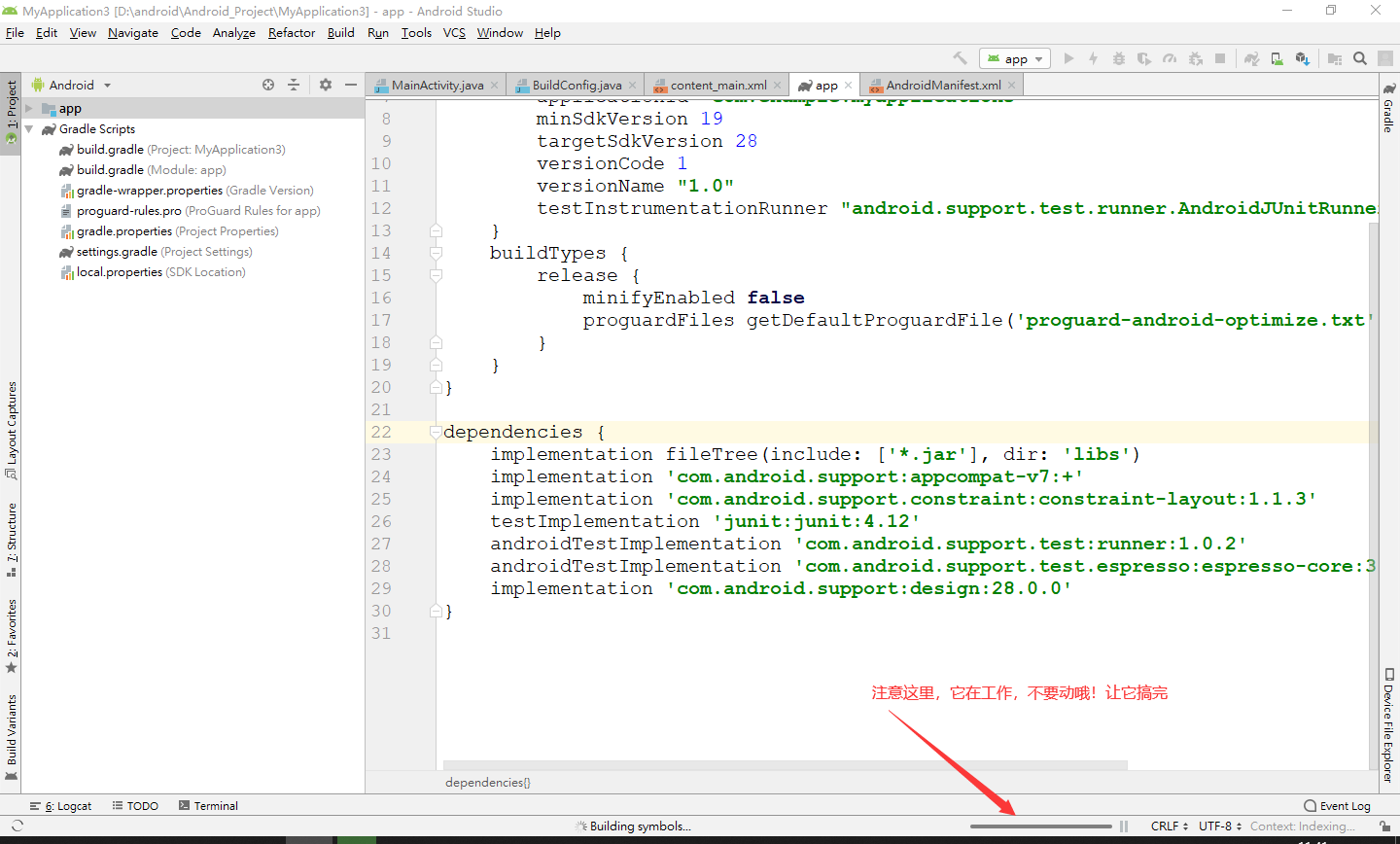Pause background indexing with pause icon

[1124, 826]
